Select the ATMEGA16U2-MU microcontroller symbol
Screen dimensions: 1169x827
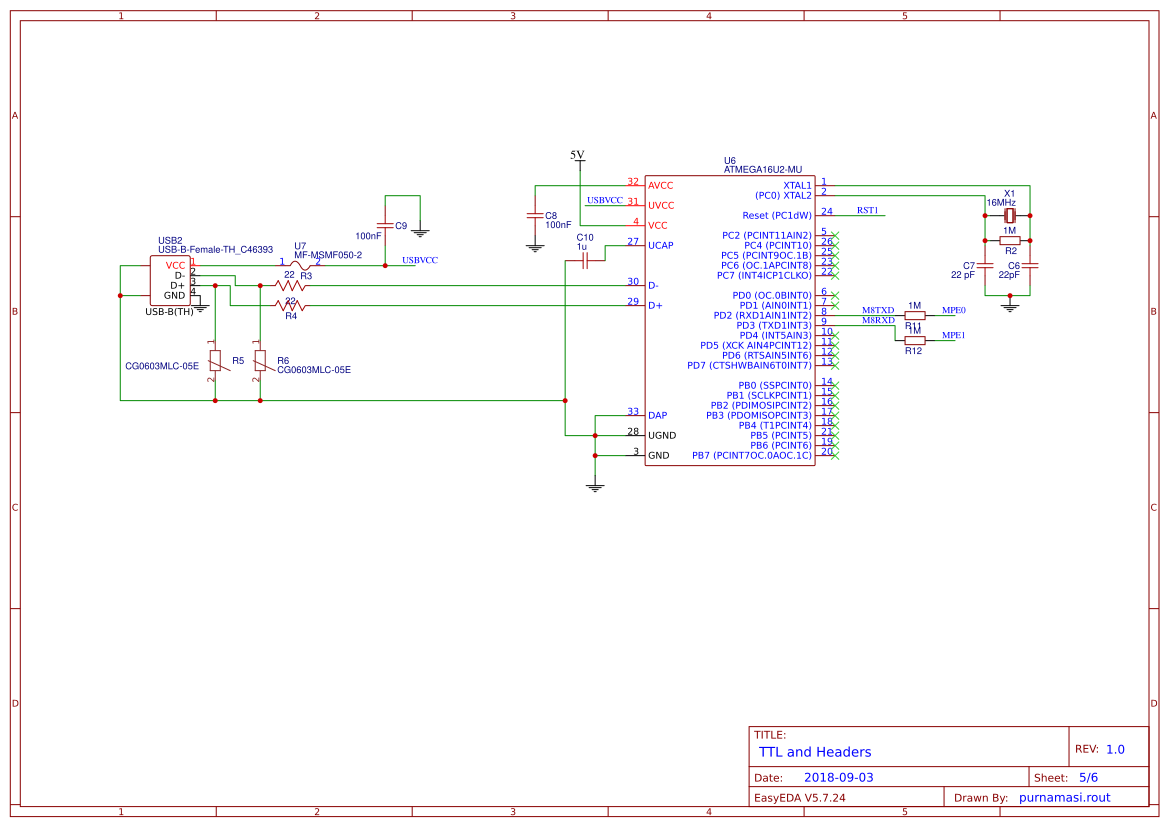pos(730,320)
